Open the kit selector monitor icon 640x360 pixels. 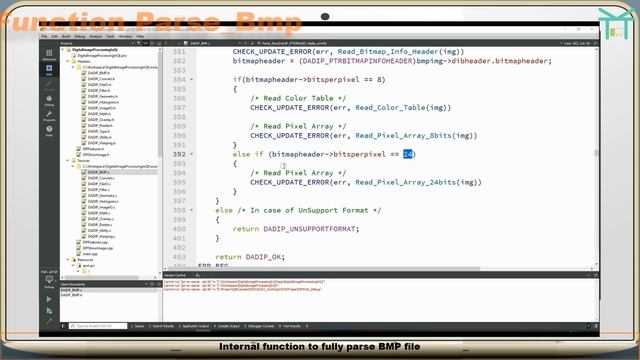[x=49, y=280]
